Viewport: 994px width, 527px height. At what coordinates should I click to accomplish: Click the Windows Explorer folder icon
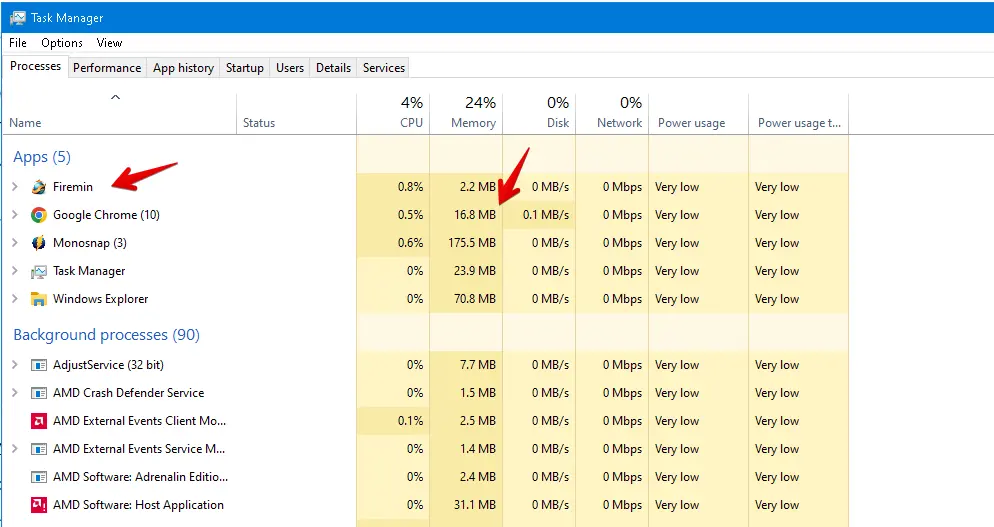coord(39,299)
